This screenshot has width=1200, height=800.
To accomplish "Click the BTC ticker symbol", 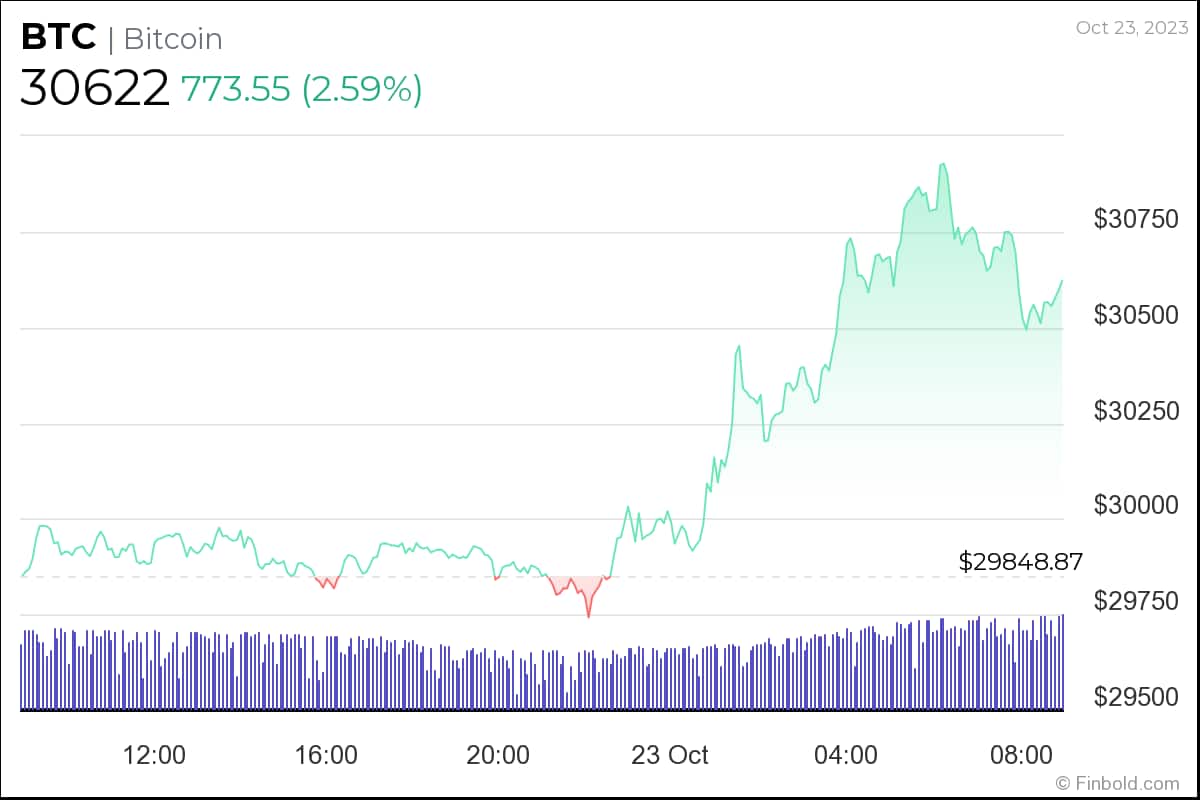I will [58, 38].
